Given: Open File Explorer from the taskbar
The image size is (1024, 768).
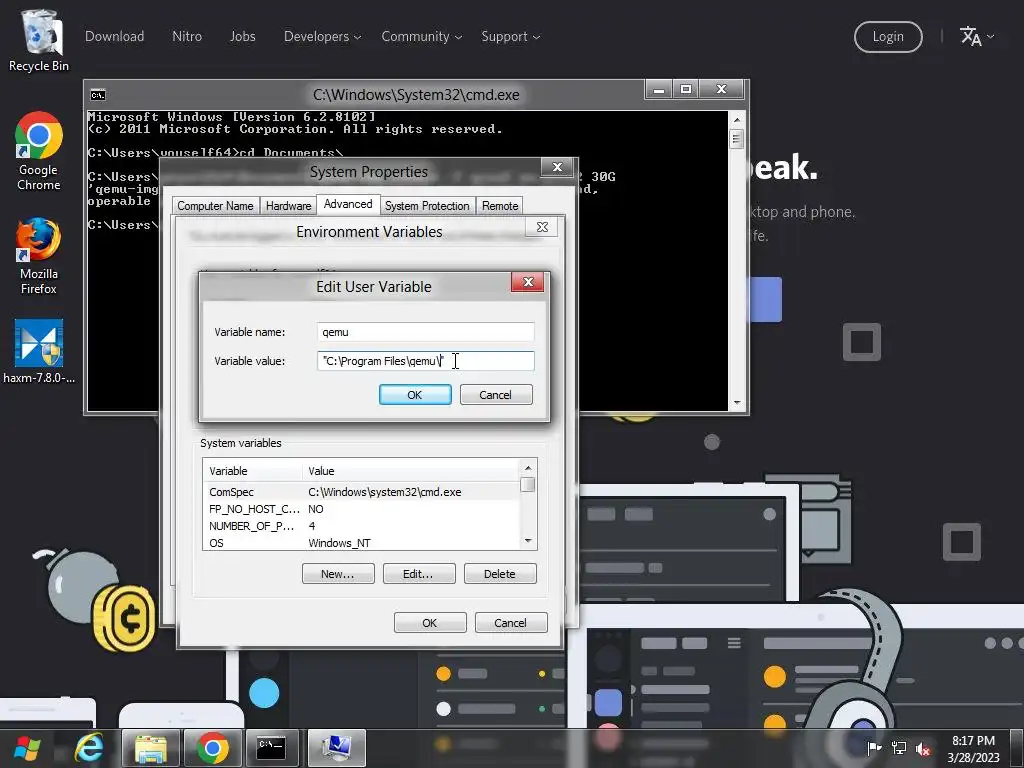Looking at the screenshot, I should (x=151, y=748).
